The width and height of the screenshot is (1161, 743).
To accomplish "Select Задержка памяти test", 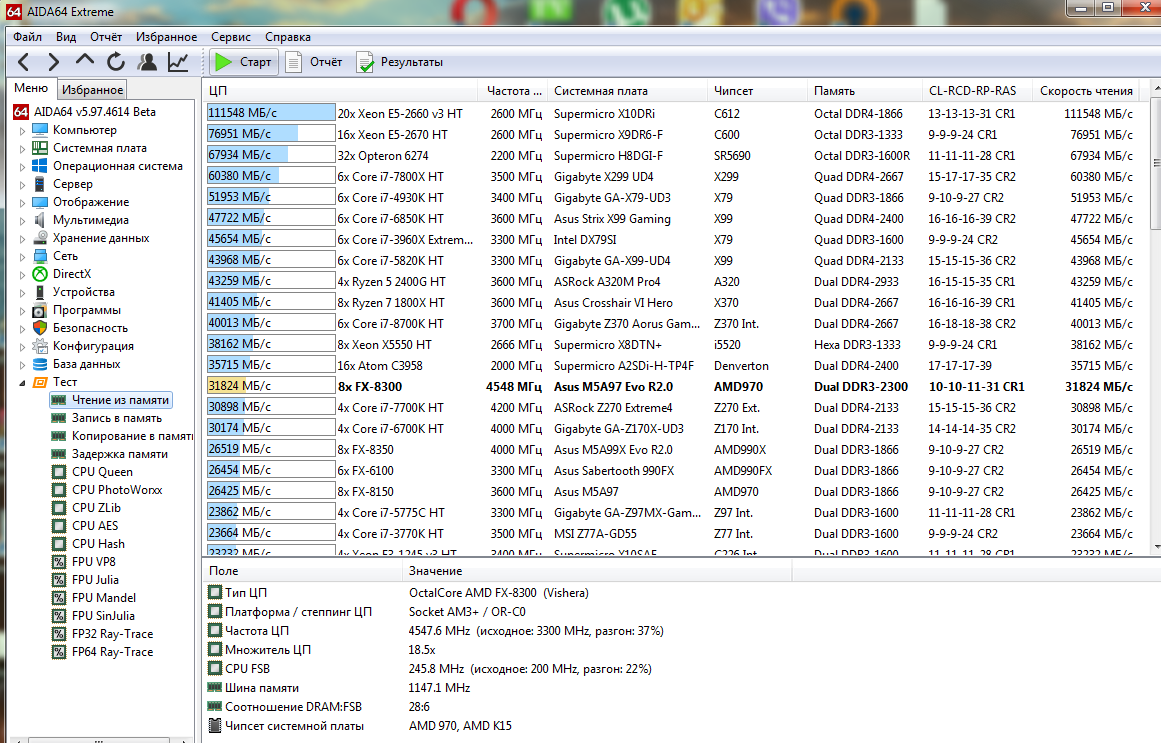I will (x=110, y=454).
